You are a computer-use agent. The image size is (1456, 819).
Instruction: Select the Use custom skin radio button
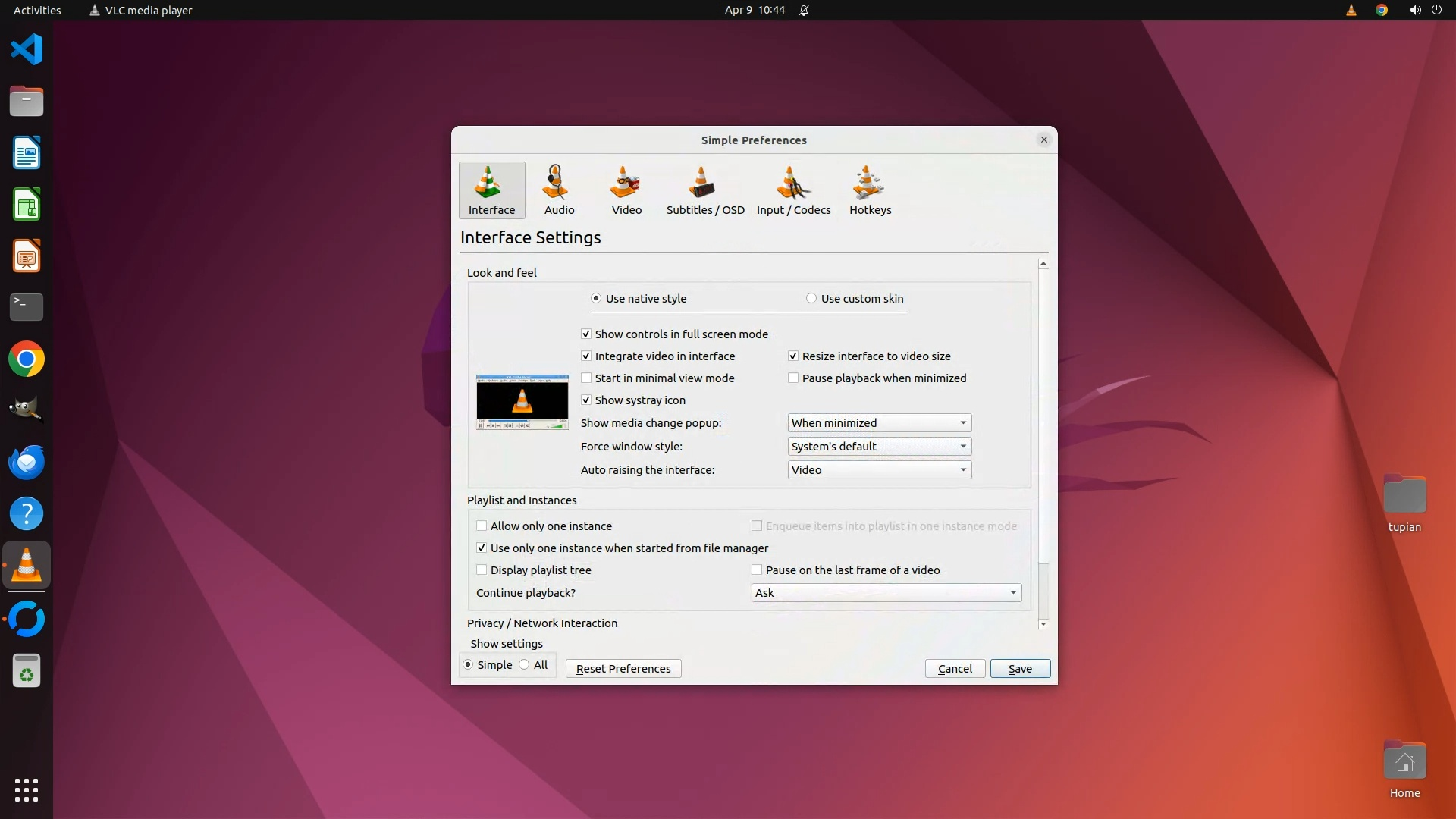coord(811,298)
